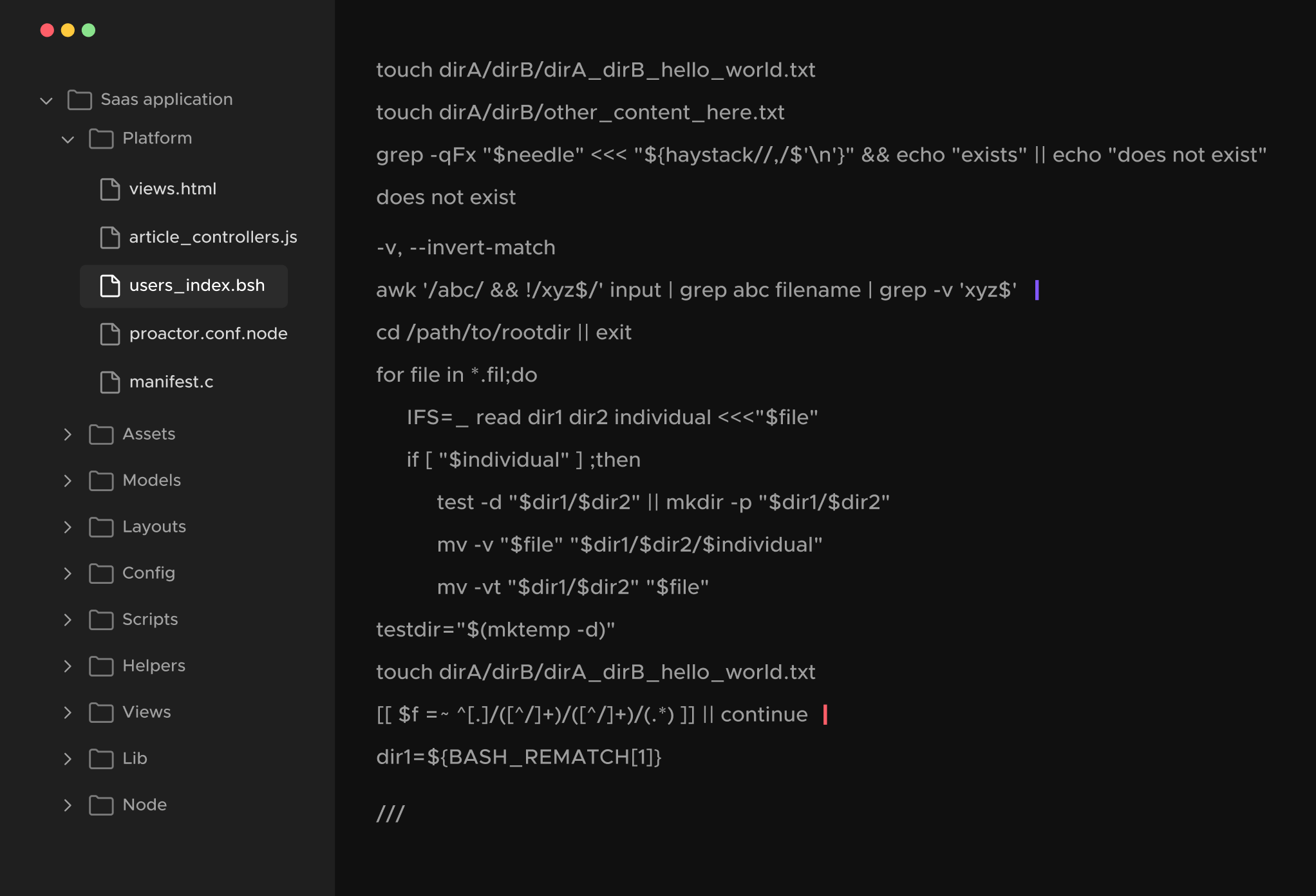Collapse the Saas application tree node
The width and height of the screenshot is (1316, 896).
[x=46, y=100]
